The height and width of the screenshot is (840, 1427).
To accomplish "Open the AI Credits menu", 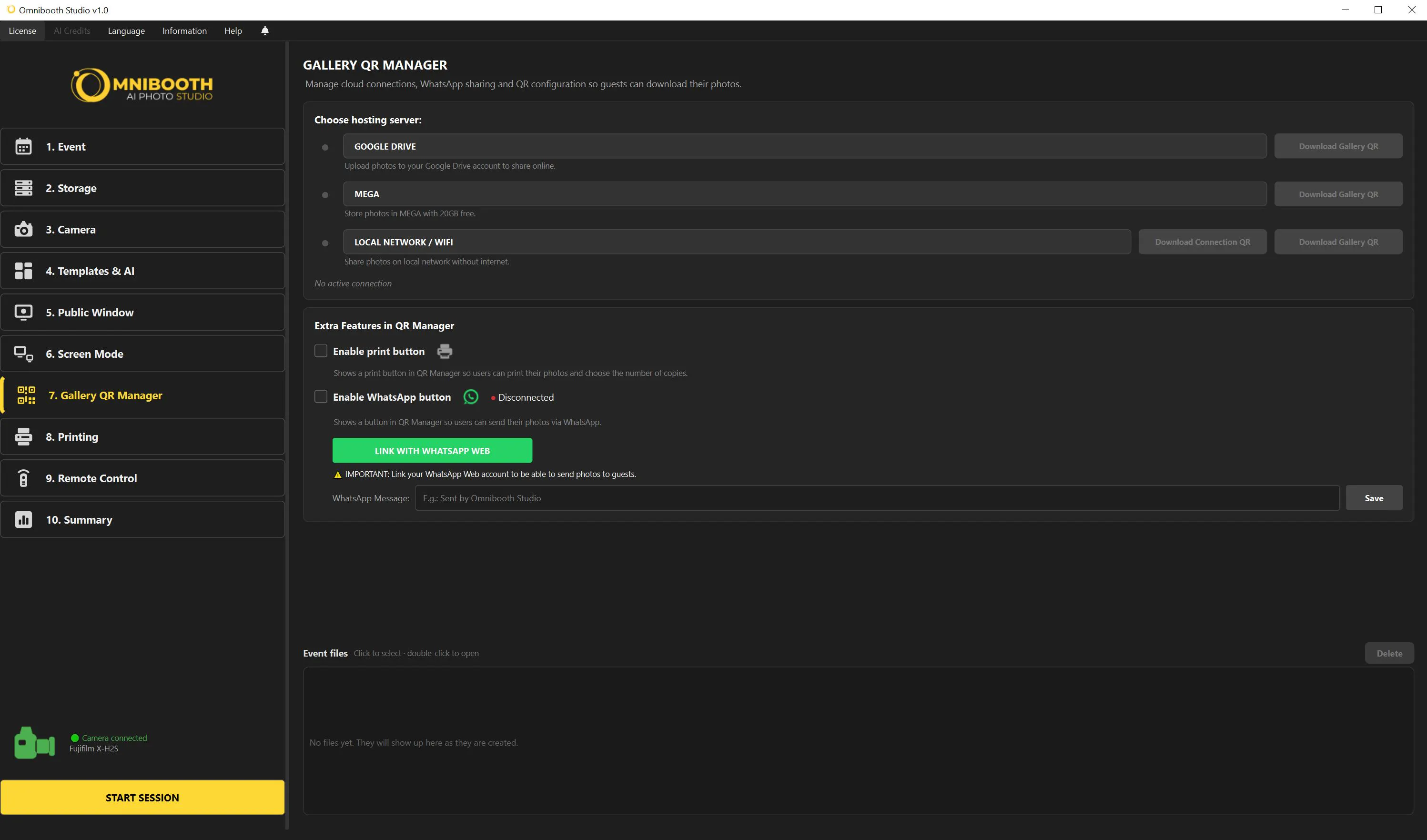I will [72, 30].
